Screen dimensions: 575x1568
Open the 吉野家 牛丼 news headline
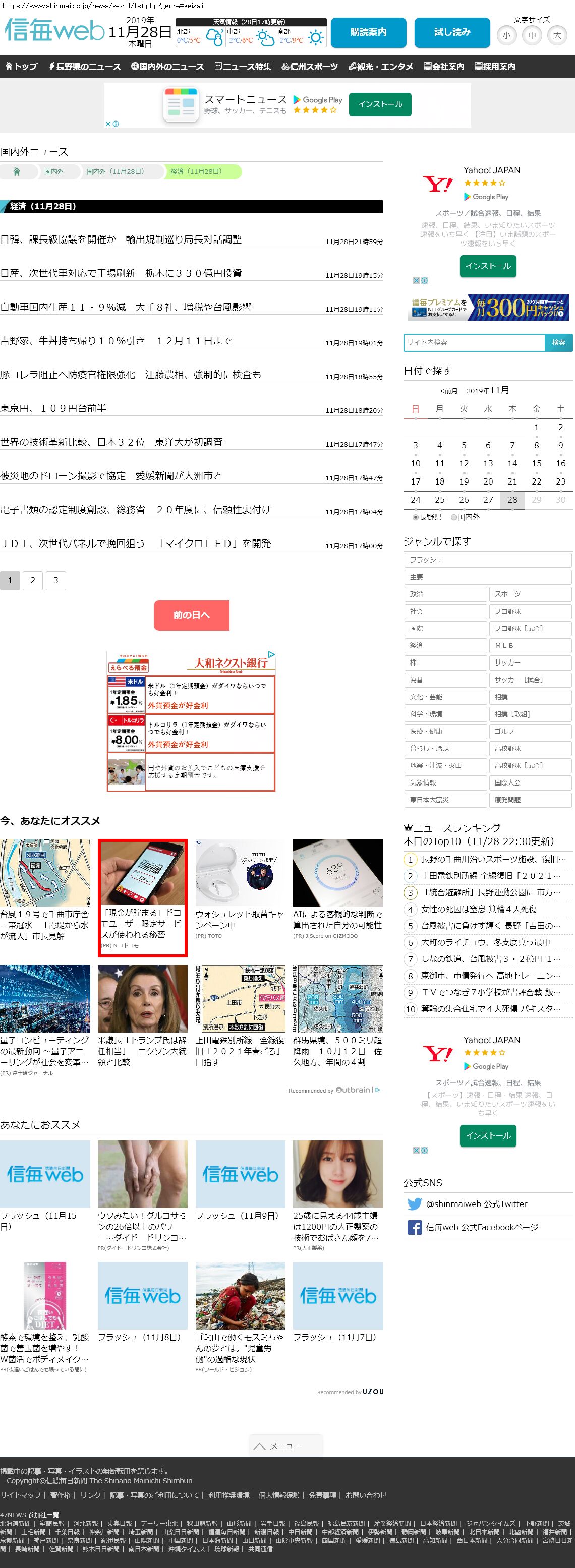(116, 341)
